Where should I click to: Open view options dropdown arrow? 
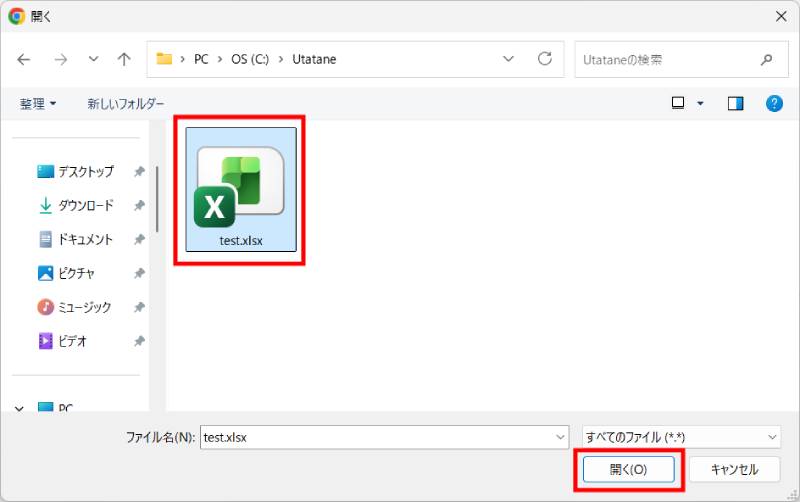(x=701, y=104)
